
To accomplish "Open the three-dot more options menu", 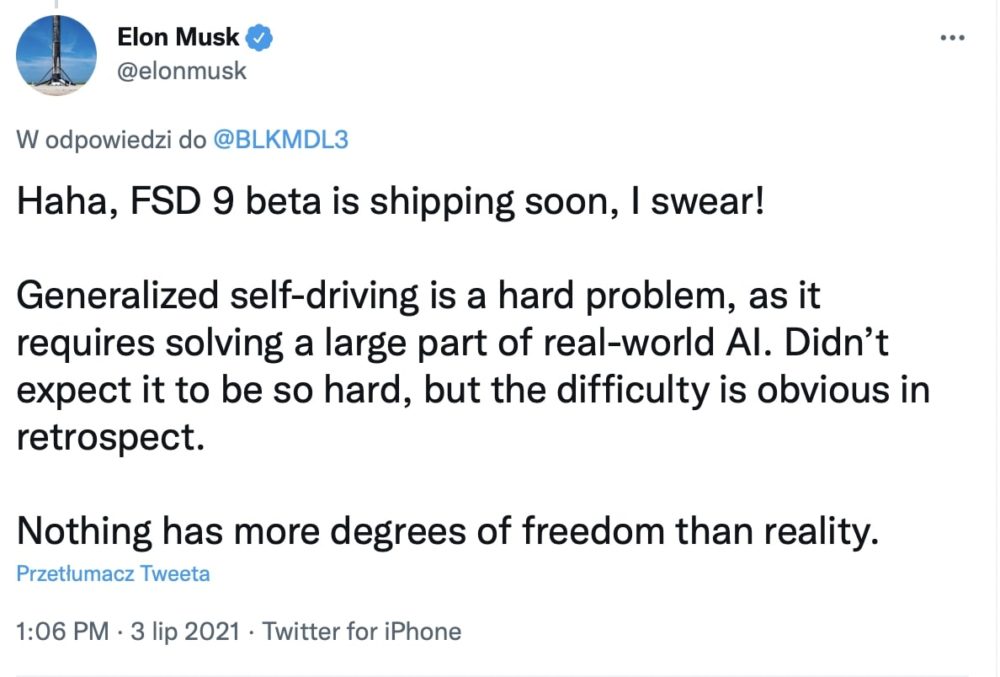I will (x=952, y=38).
